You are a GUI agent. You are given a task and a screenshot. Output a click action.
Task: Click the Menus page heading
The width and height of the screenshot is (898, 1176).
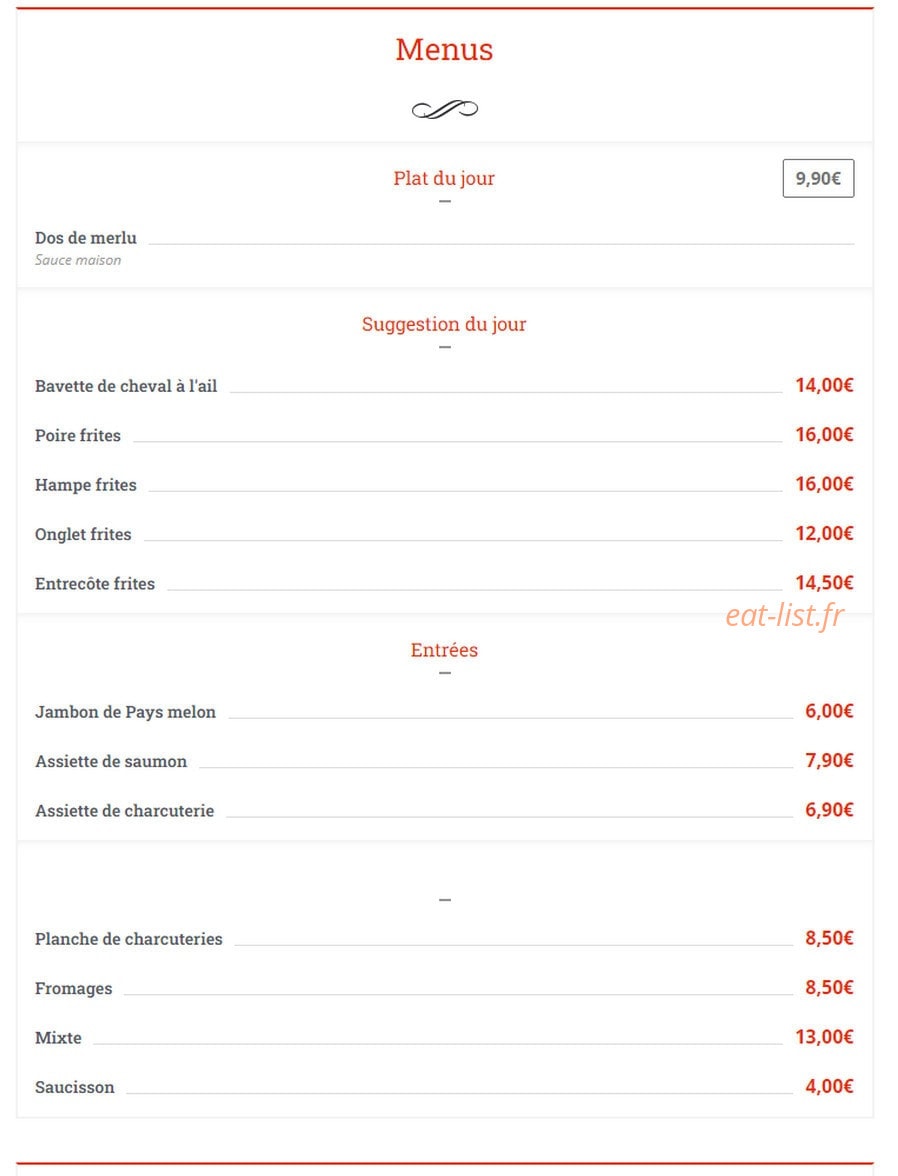tap(444, 50)
